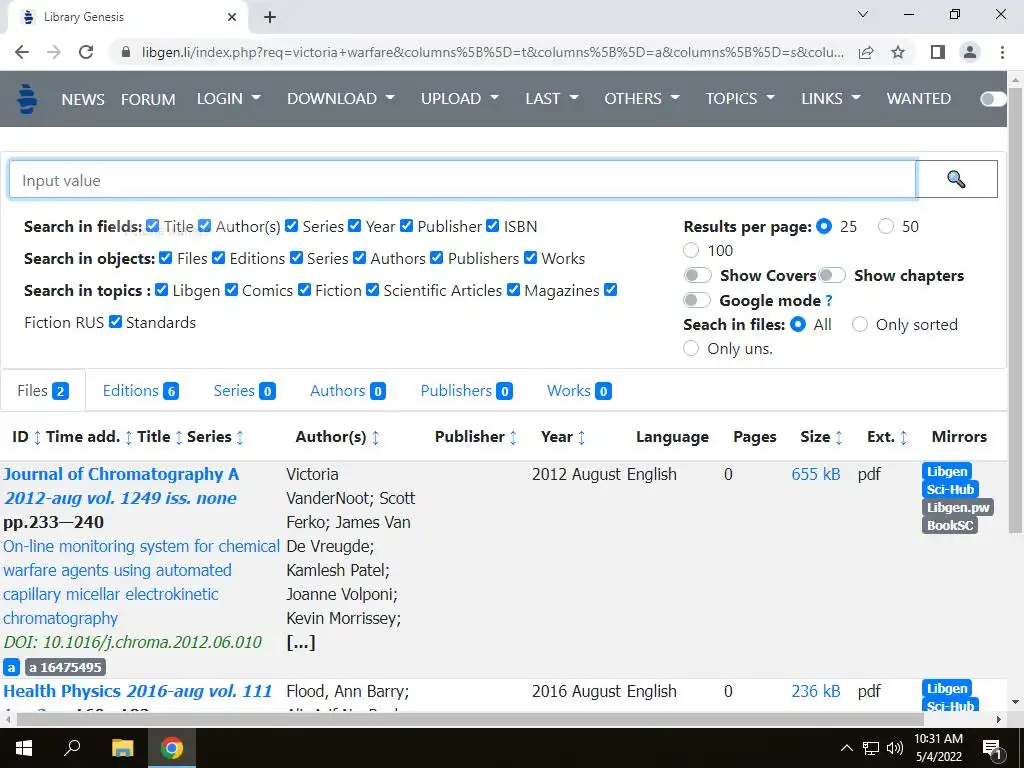Expand the UPLOAD dropdown menu
Screen dimensions: 1024x768
(460, 99)
